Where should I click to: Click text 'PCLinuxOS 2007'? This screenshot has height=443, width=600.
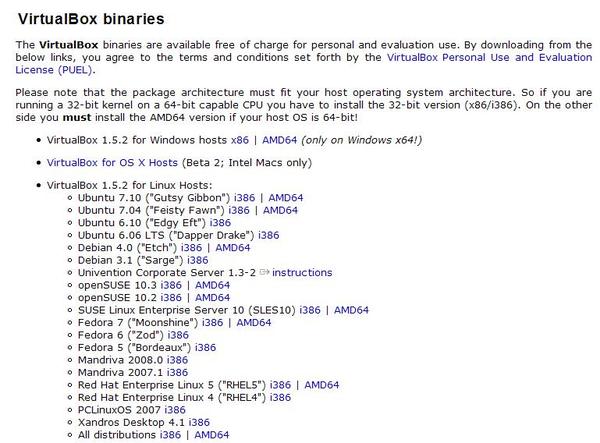click(x=119, y=410)
